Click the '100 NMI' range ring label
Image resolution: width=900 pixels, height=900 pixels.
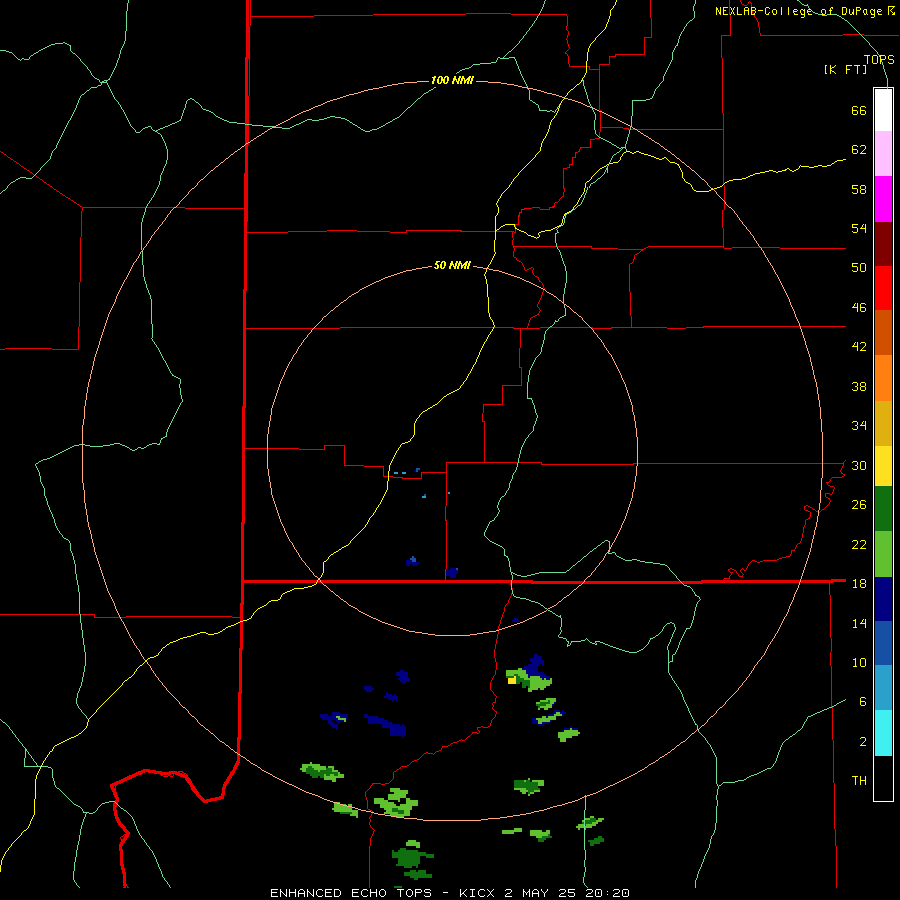point(452,80)
